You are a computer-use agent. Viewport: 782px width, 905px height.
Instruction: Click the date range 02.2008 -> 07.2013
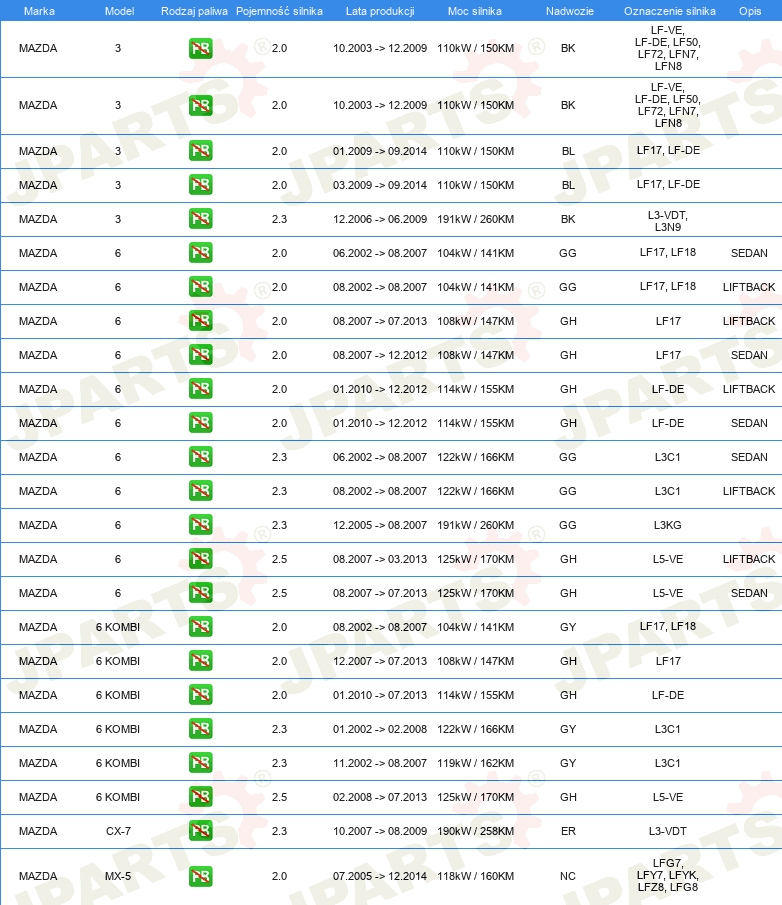pos(380,797)
